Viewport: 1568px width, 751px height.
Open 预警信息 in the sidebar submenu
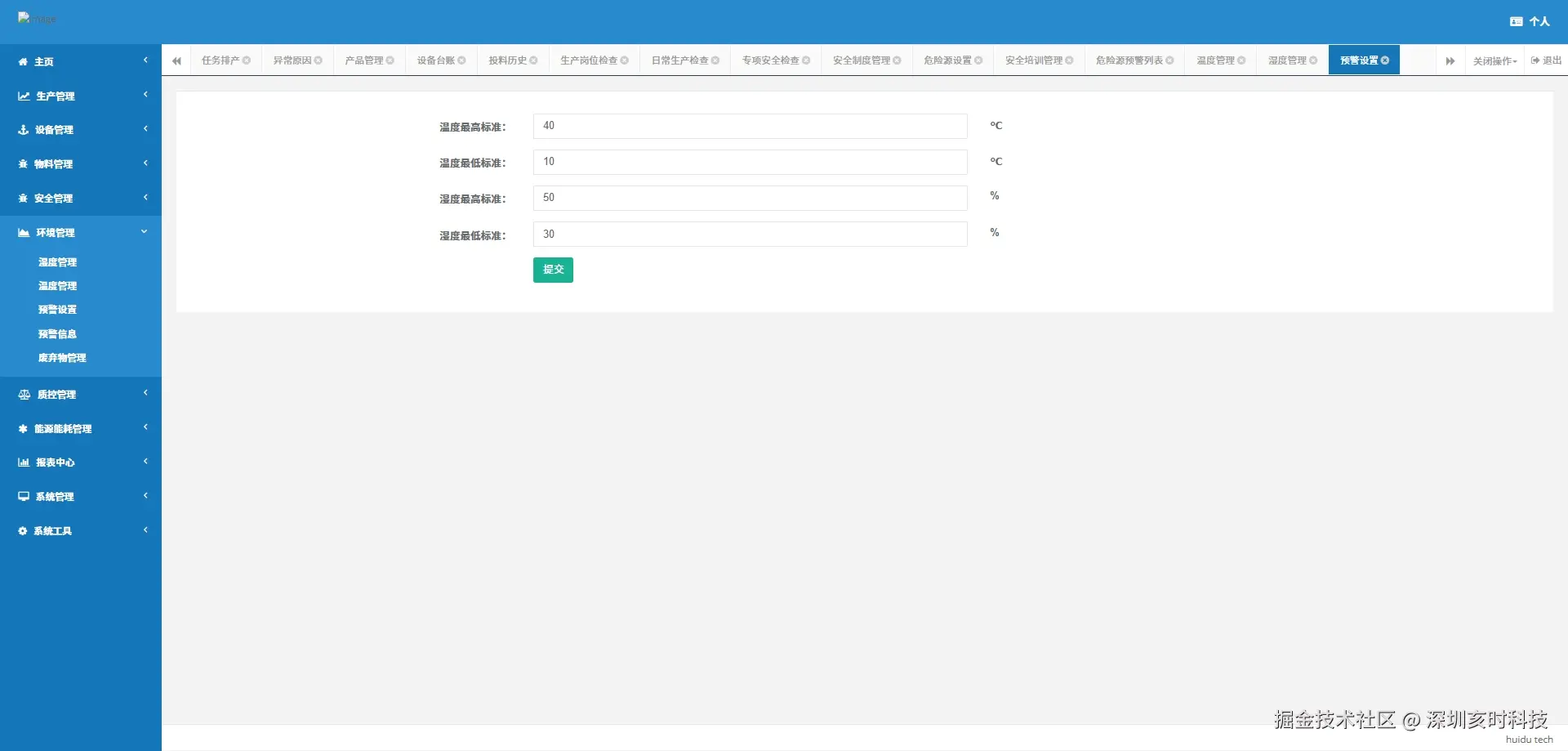pos(57,334)
